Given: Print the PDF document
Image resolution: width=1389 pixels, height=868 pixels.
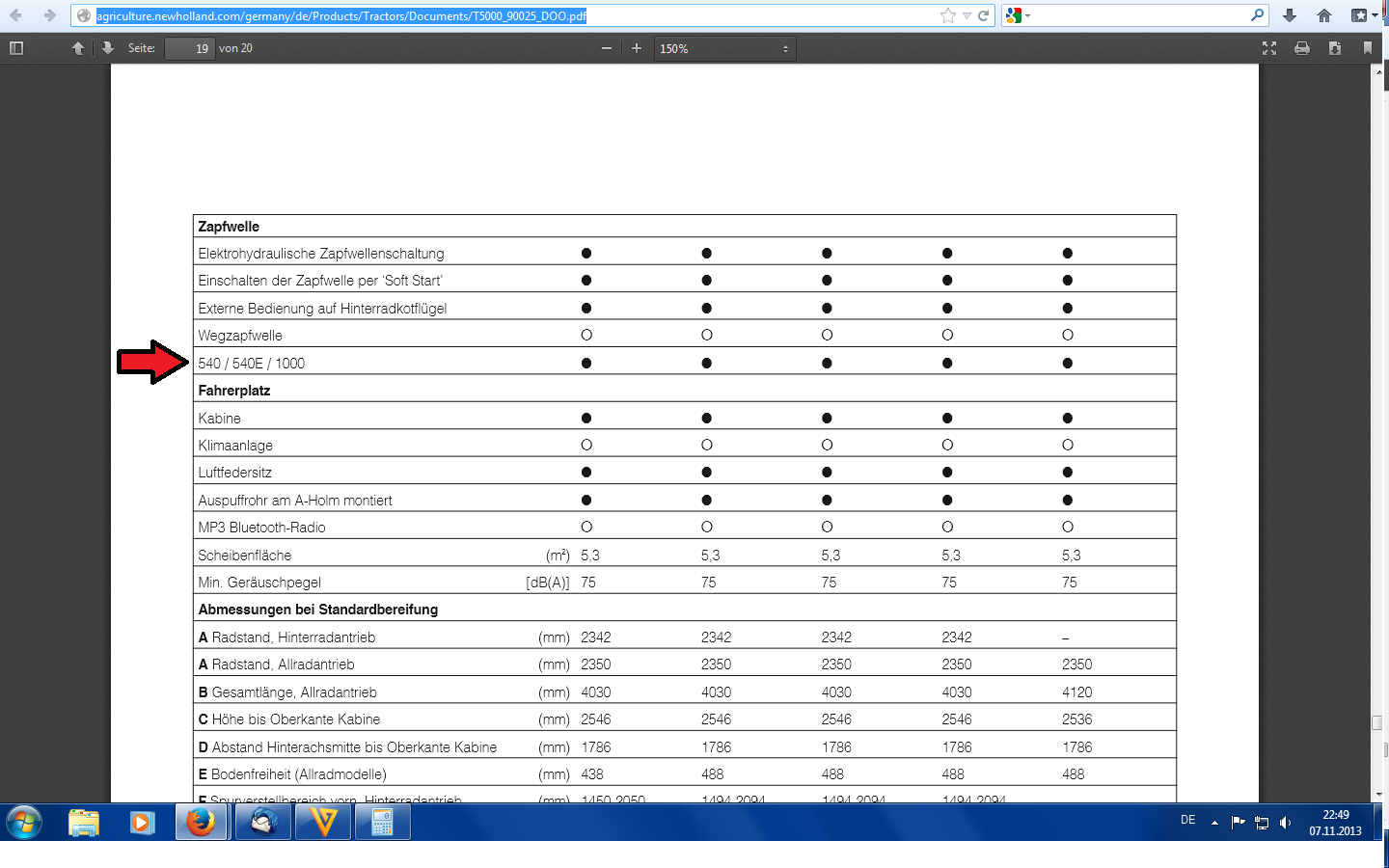Looking at the screenshot, I should (x=1302, y=48).
